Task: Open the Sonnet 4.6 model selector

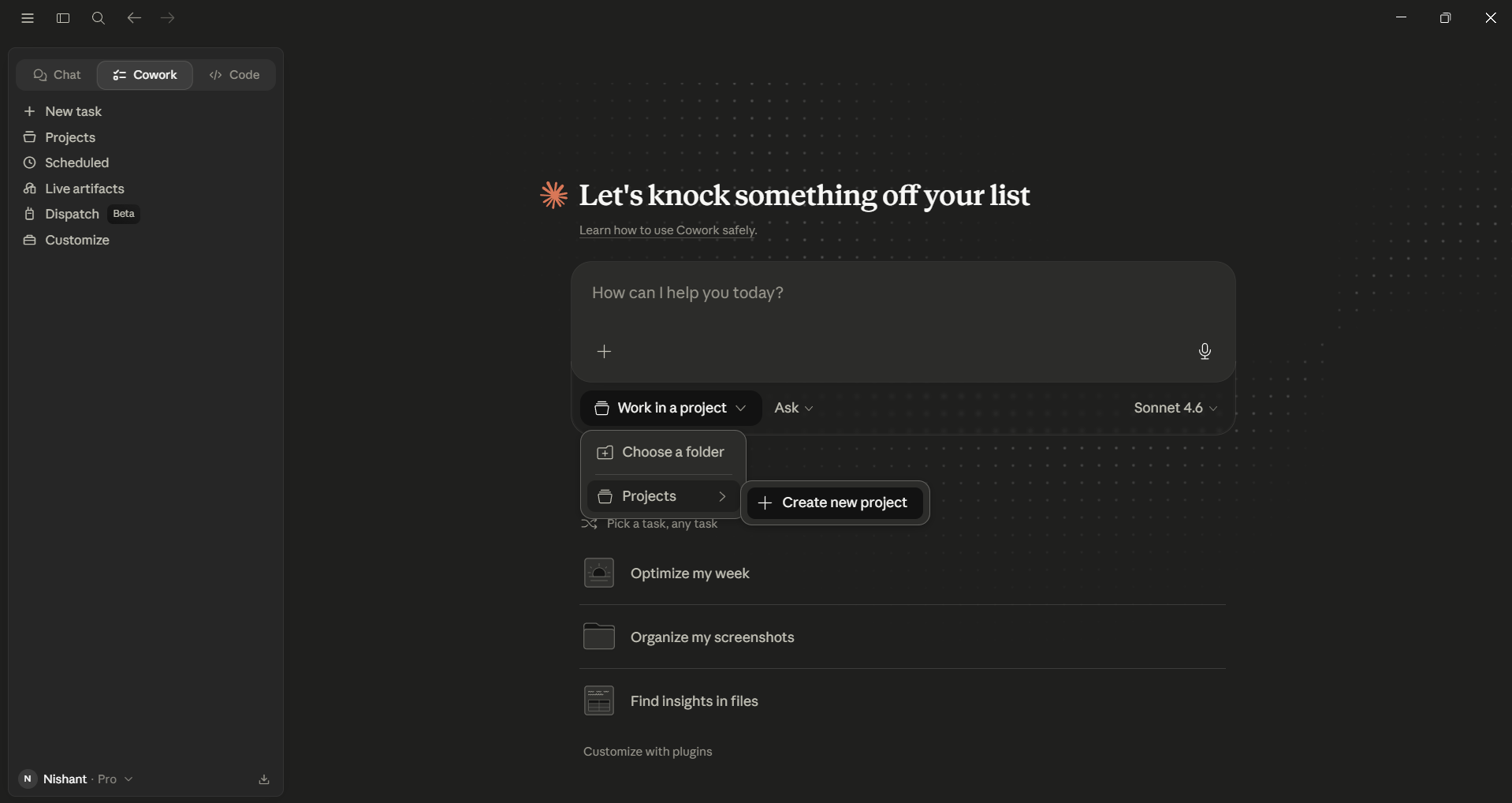Action: pyautogui.click(x=1175, y=408)
